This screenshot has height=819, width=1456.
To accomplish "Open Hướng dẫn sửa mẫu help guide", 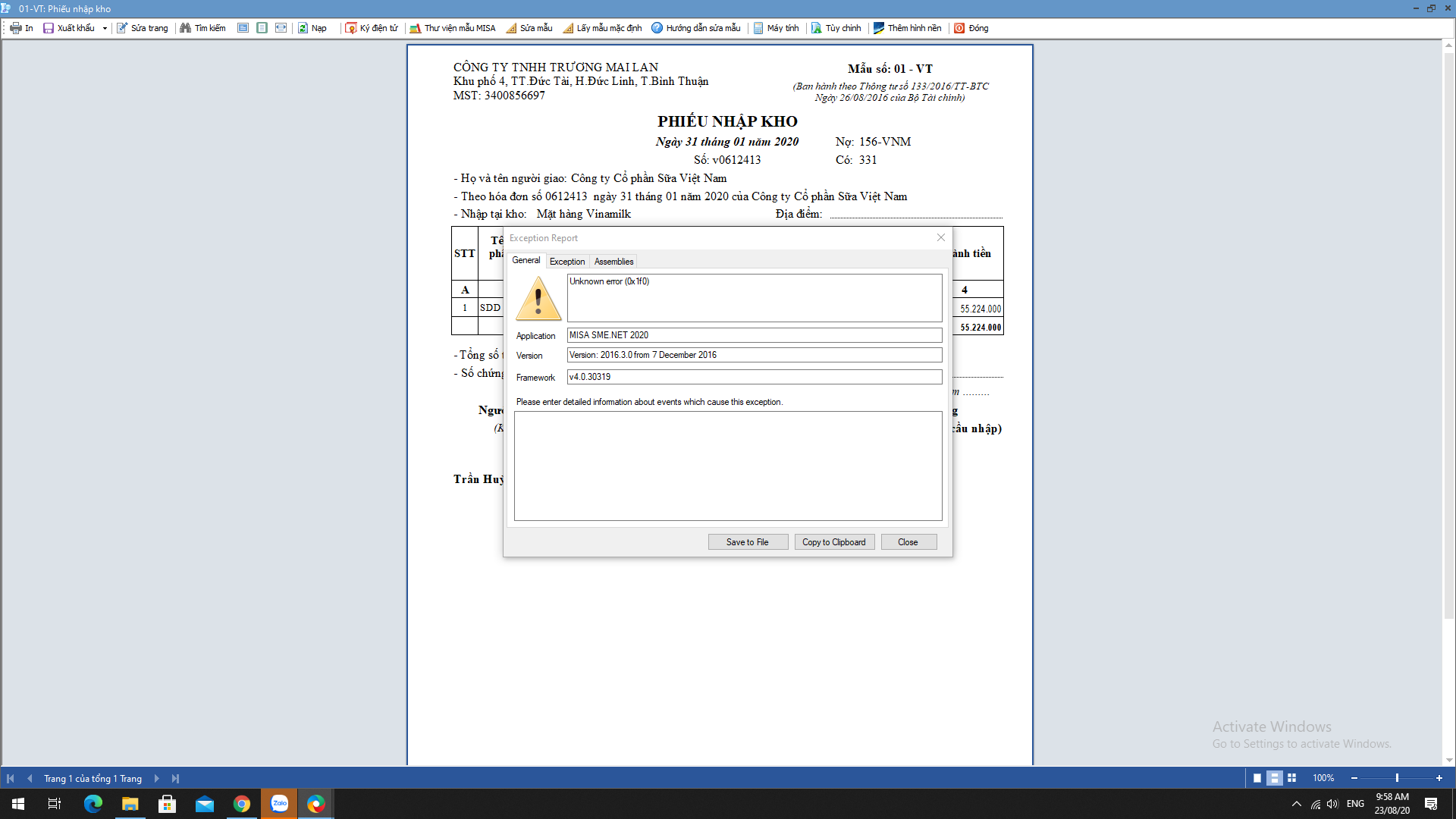I will coord(696,28).
